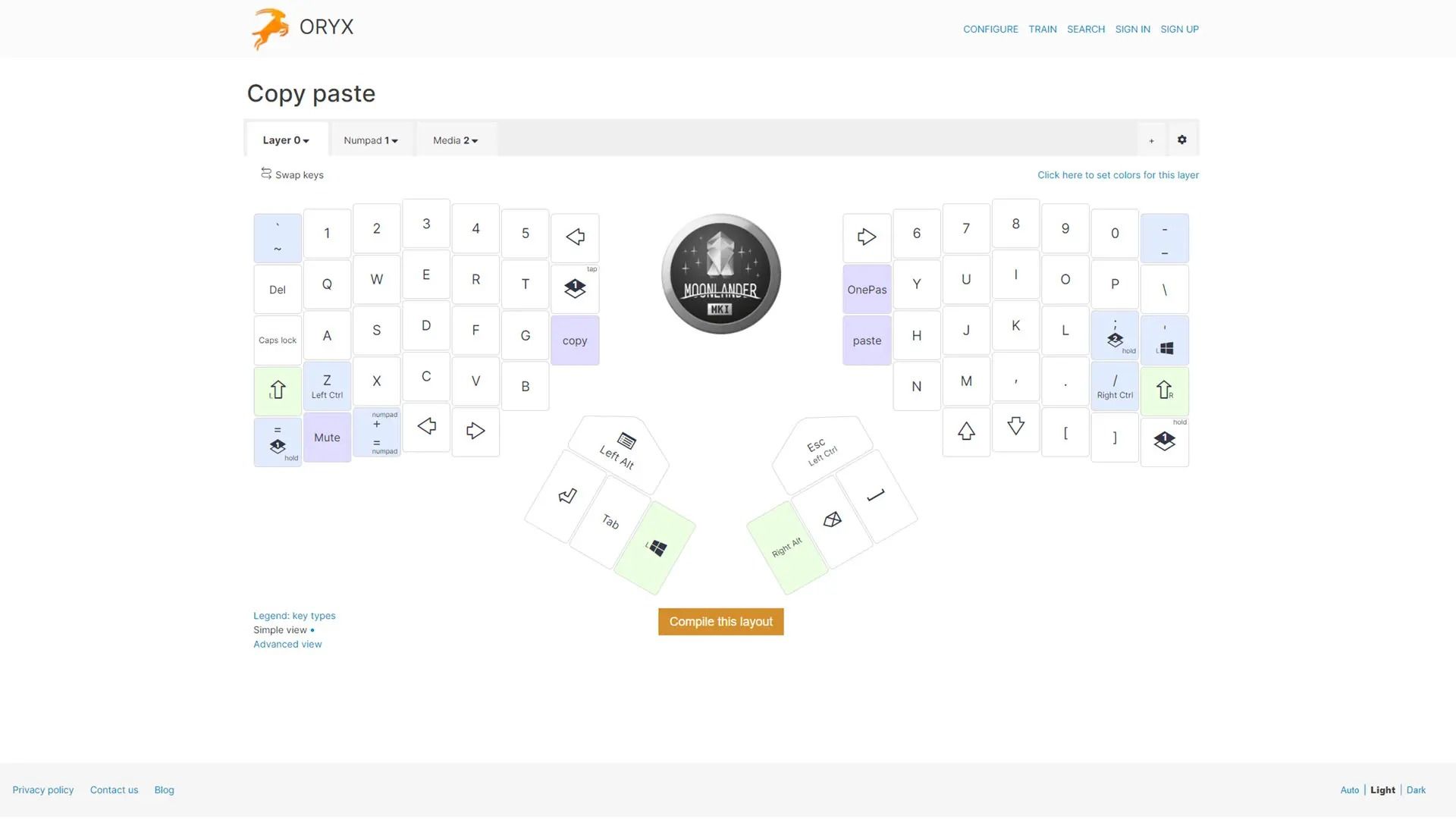Screen dimensions: 1456x819
Task: Click the Oryx antelope logo
Action: (x=270, y=29)
